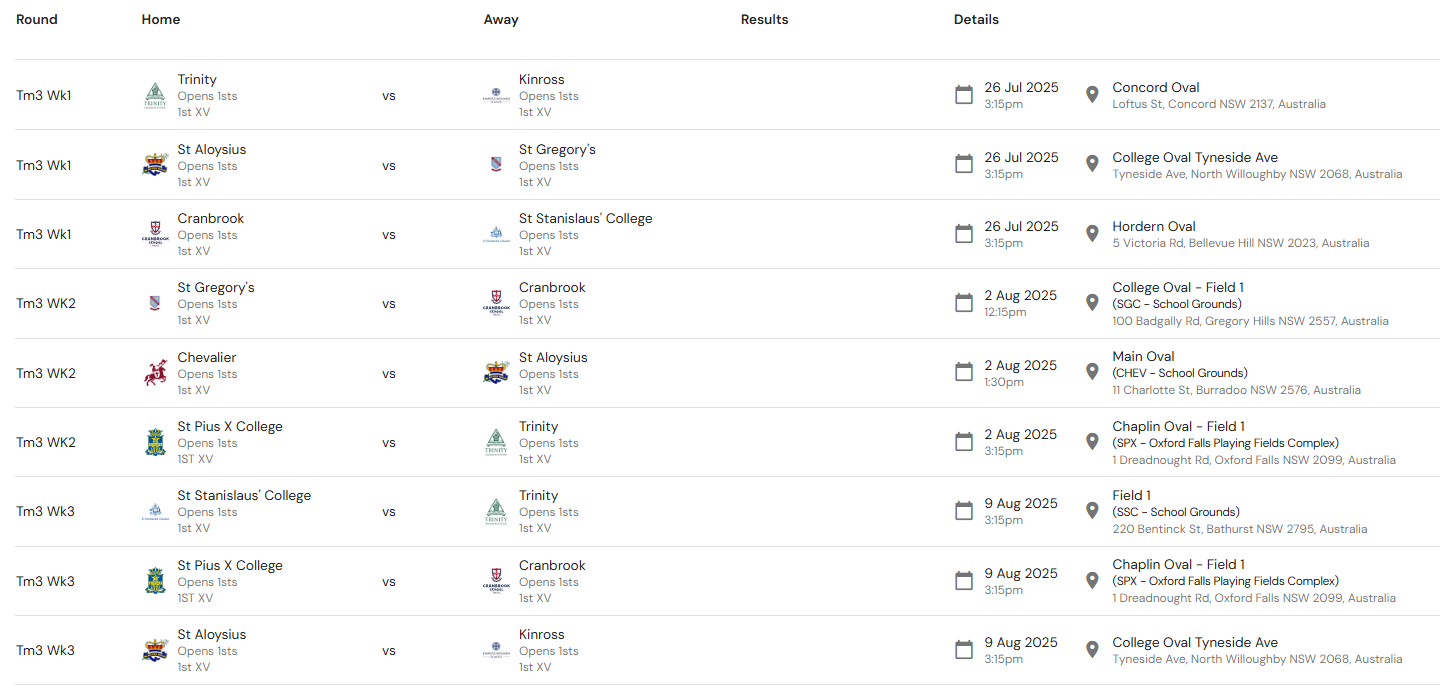Click the Home column header
Screen dimensions: 1440x690
(x=161, y=19)
